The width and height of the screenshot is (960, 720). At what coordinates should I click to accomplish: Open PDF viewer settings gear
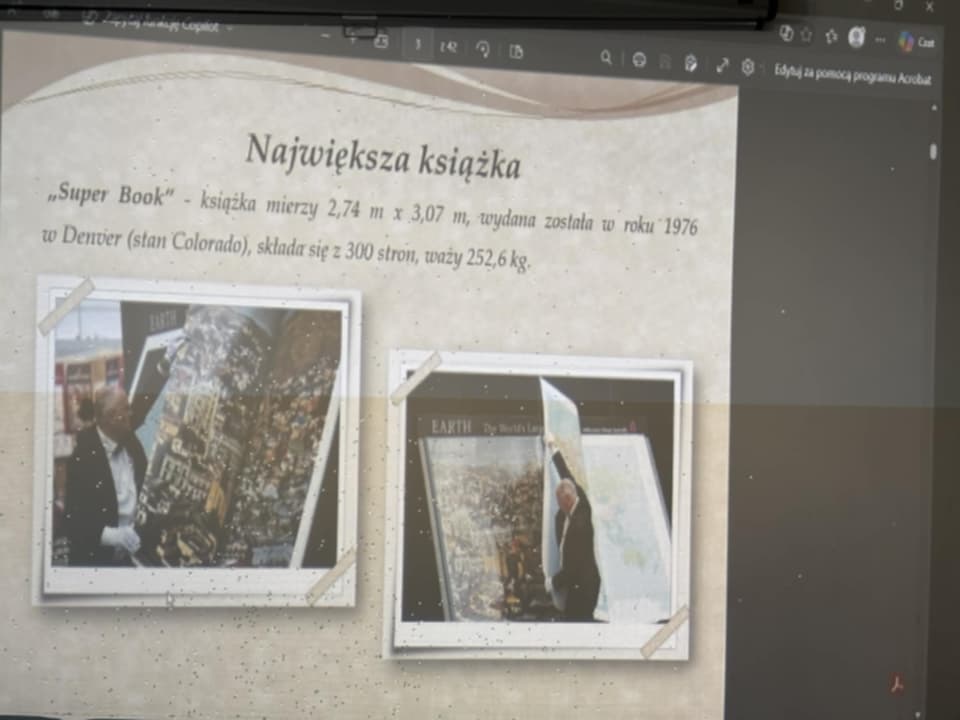[x=748, y=67]
